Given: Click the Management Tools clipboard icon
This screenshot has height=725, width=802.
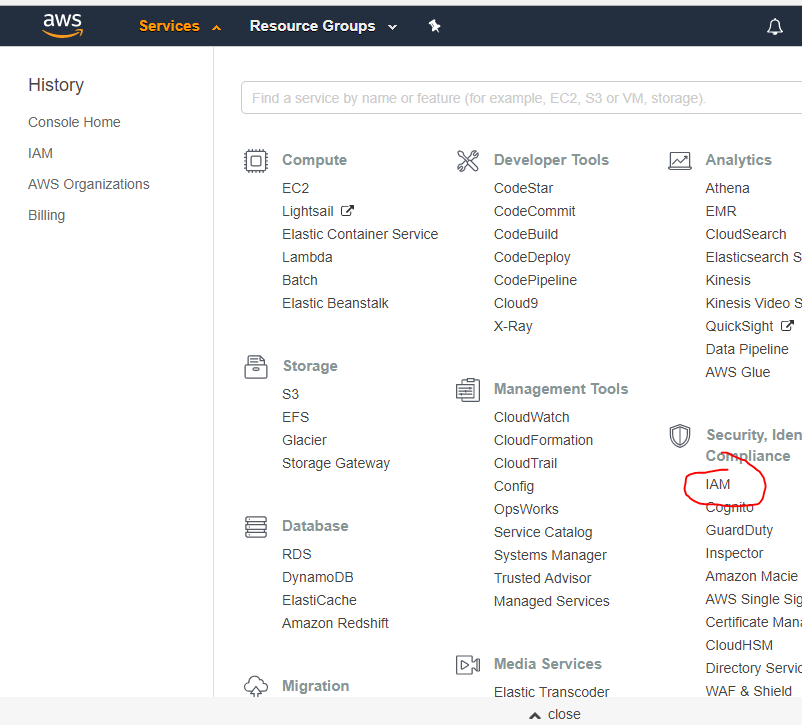Looking at the screenshot, I should [x=467, y=390].
